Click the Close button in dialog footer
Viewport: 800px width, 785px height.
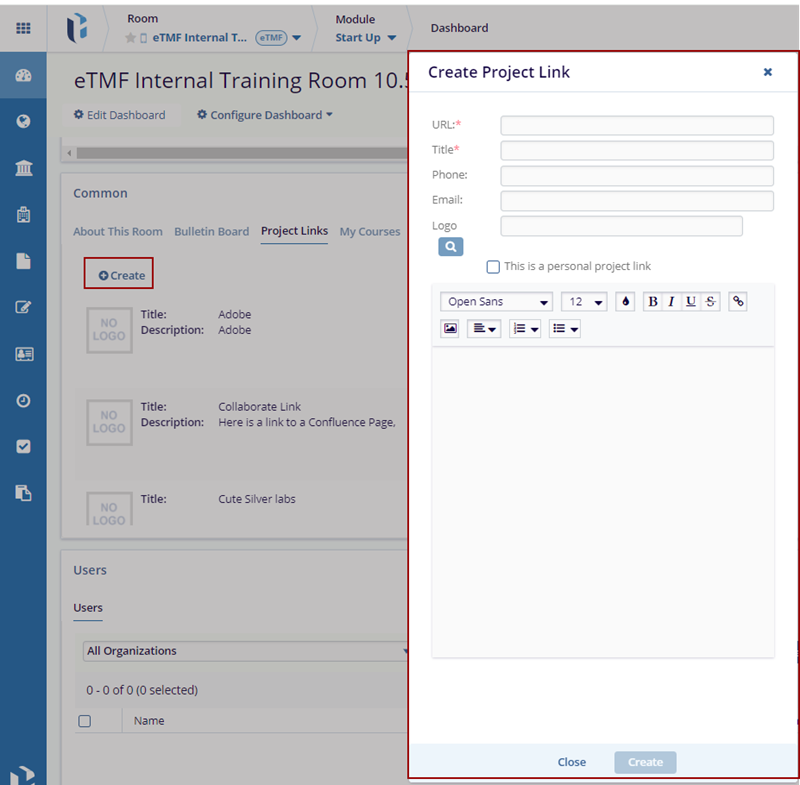572,762
